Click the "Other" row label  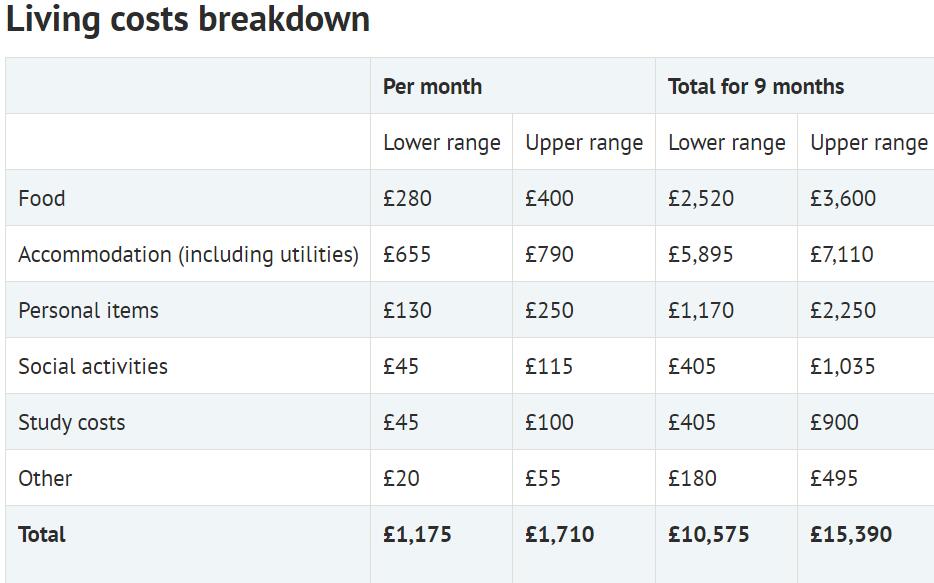45,478
